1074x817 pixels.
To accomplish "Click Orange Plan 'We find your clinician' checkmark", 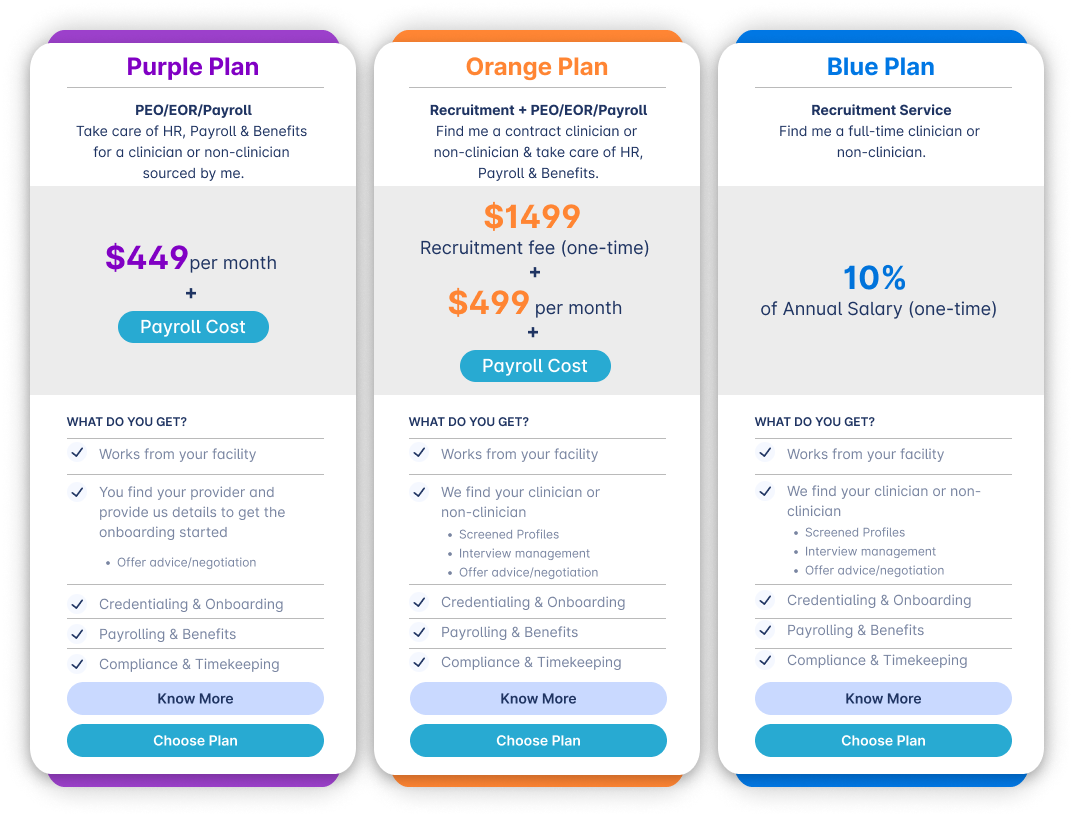I will pyautogui.click(x=419, y=492).
